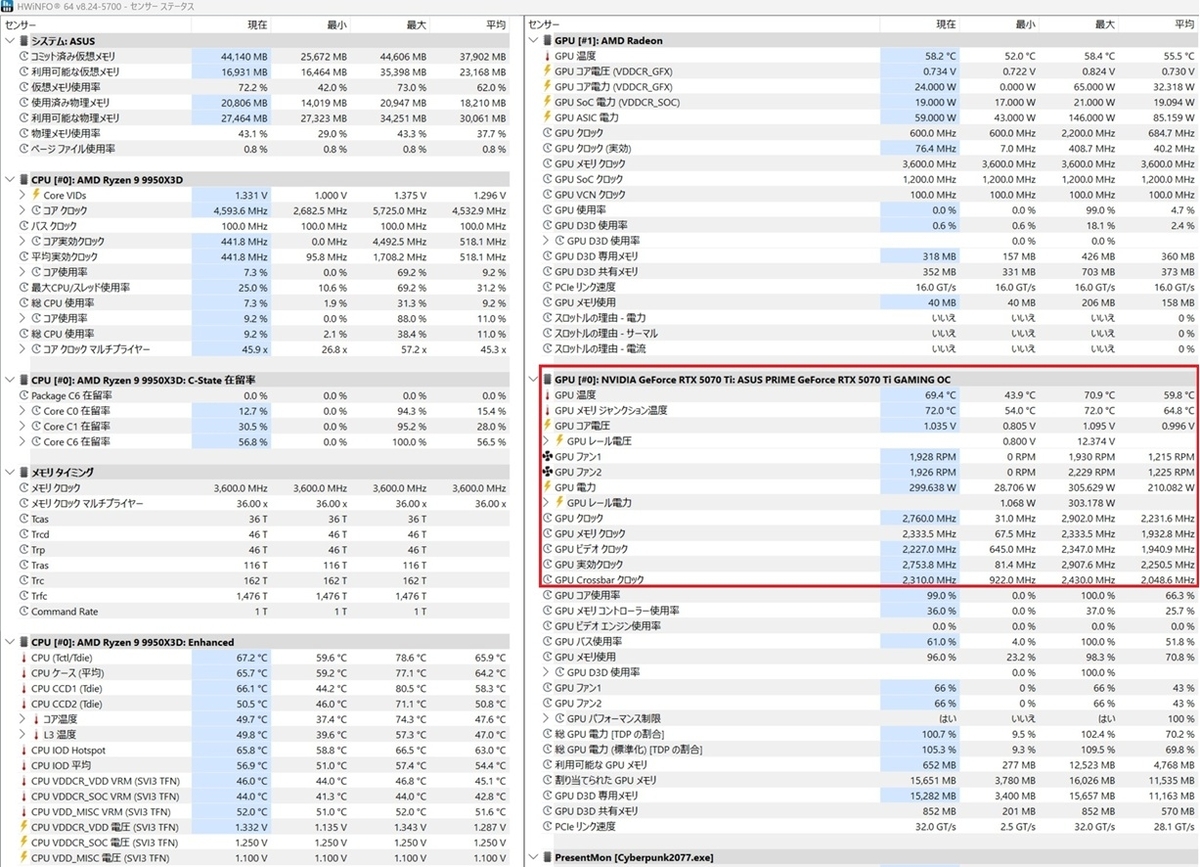This screenshot has width=1200, height=867.
Task: Expand the GPU レール電力 row
Action: (545, 503)
